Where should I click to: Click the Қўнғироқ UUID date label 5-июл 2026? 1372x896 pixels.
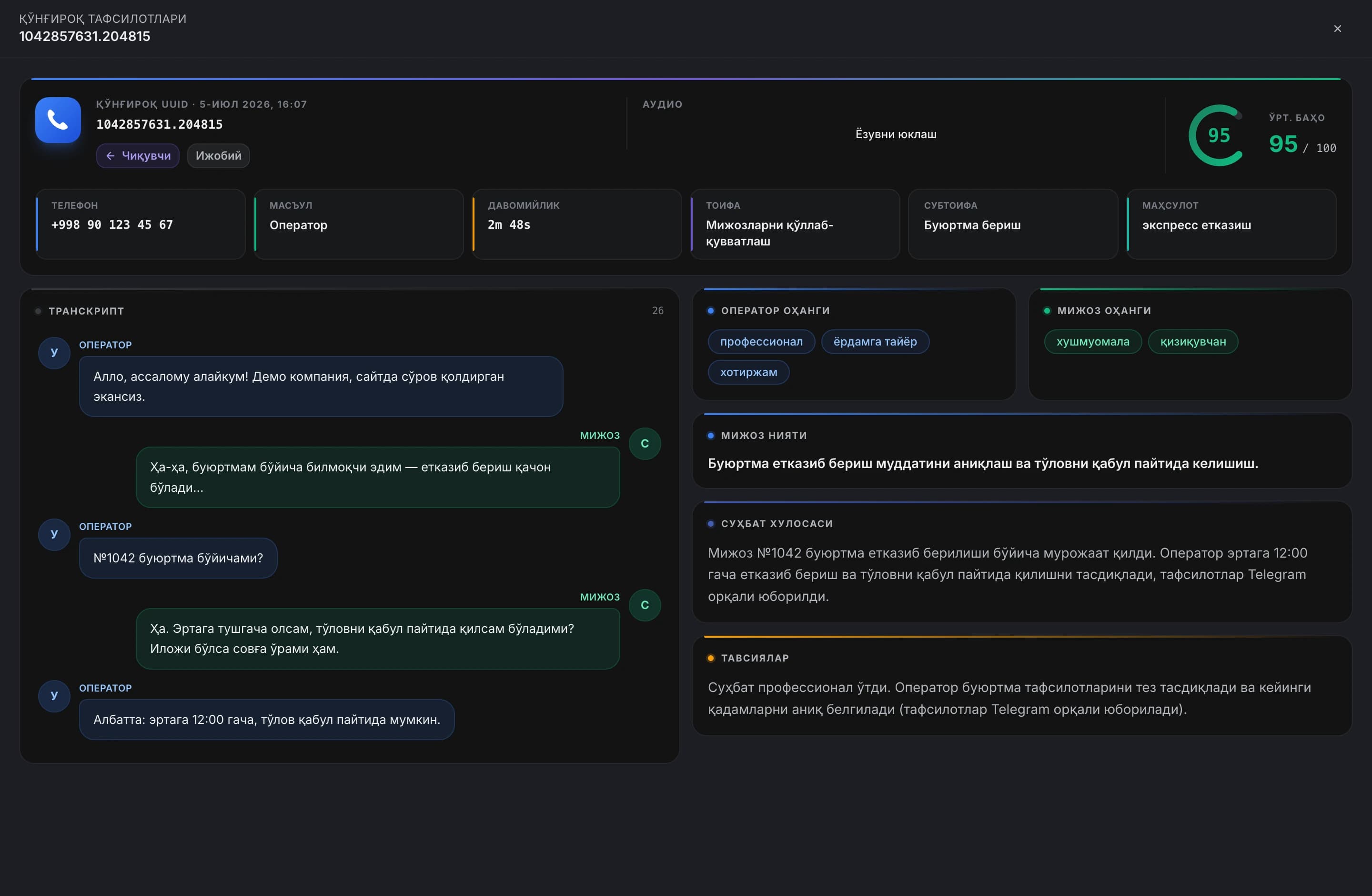coord(201,104)
